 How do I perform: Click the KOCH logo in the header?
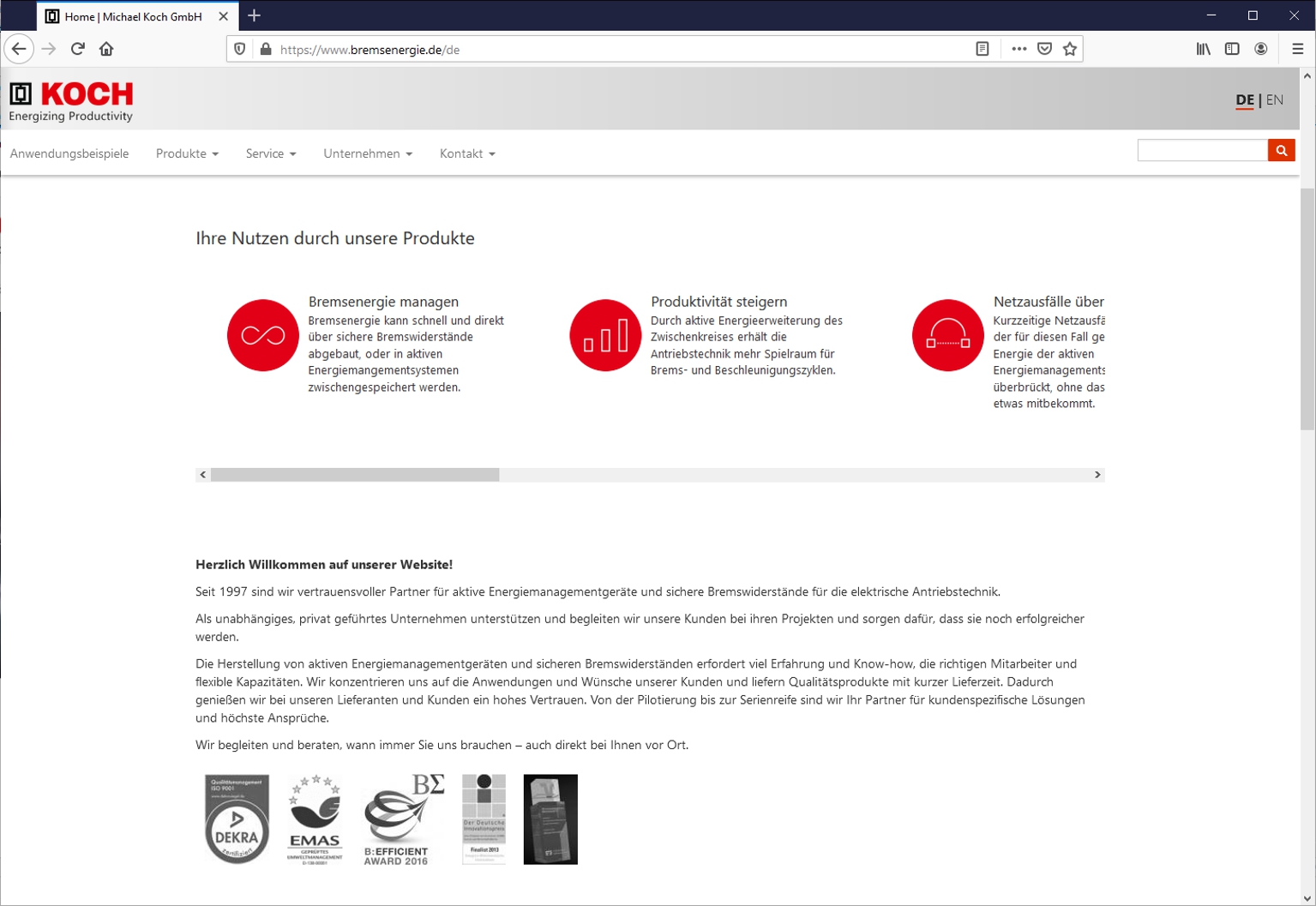70,97
